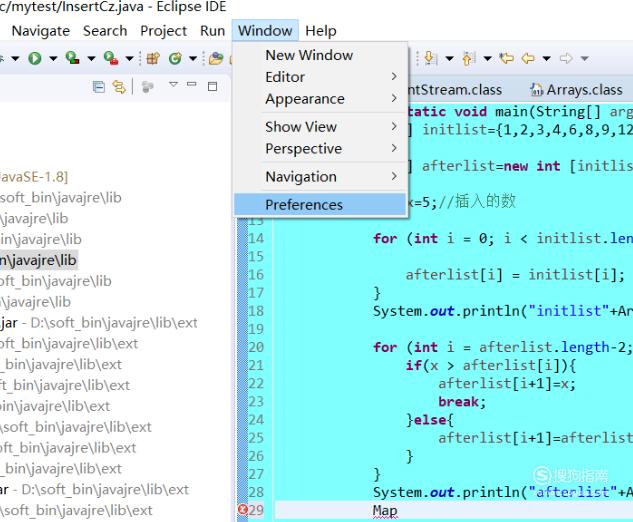Image resolution: width=633 pixels, height=522 pixels.
Task: Open the External Tools dropdown arrow
Action: click(x=129, y=59)
